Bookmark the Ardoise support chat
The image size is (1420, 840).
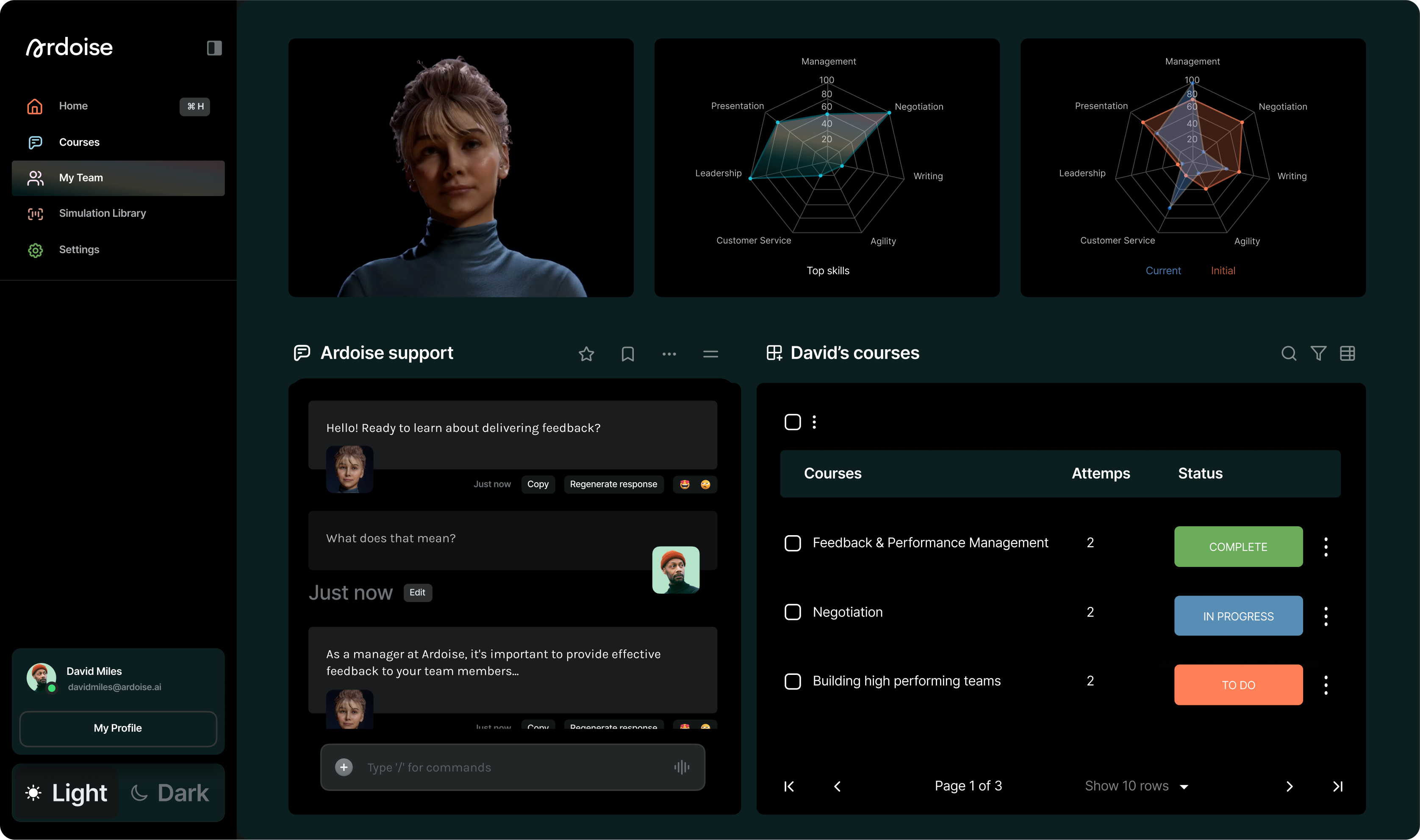(x=627, y=354)
